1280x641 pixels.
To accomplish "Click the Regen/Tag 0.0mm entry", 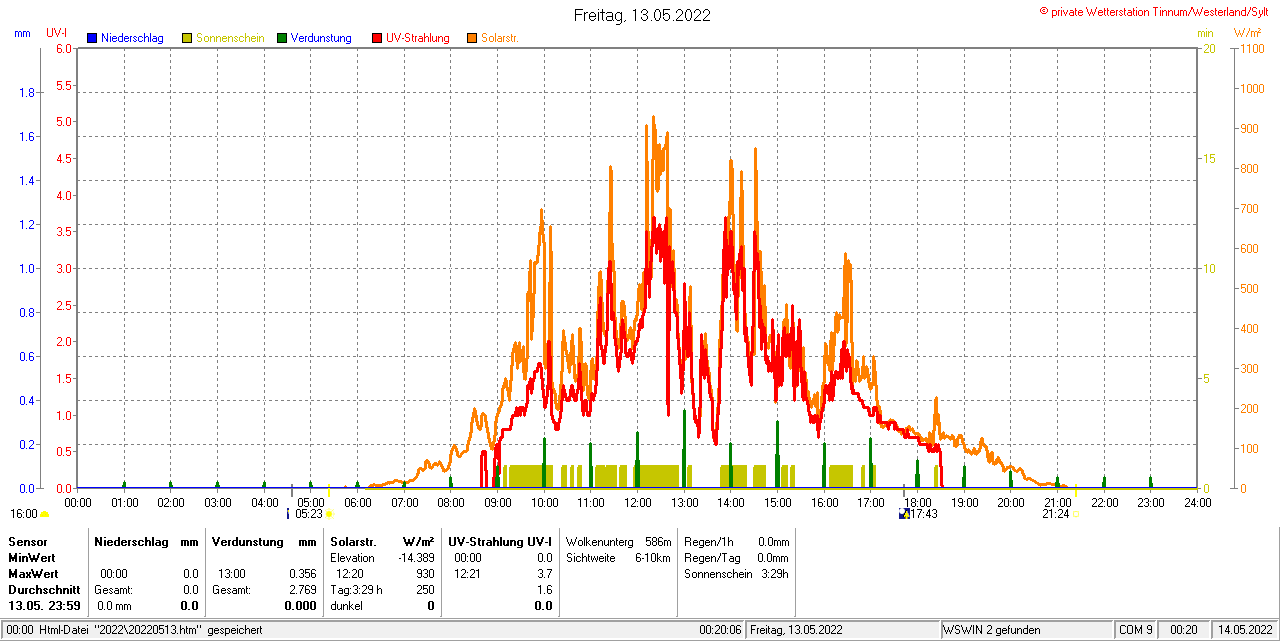I will [736, 557].
